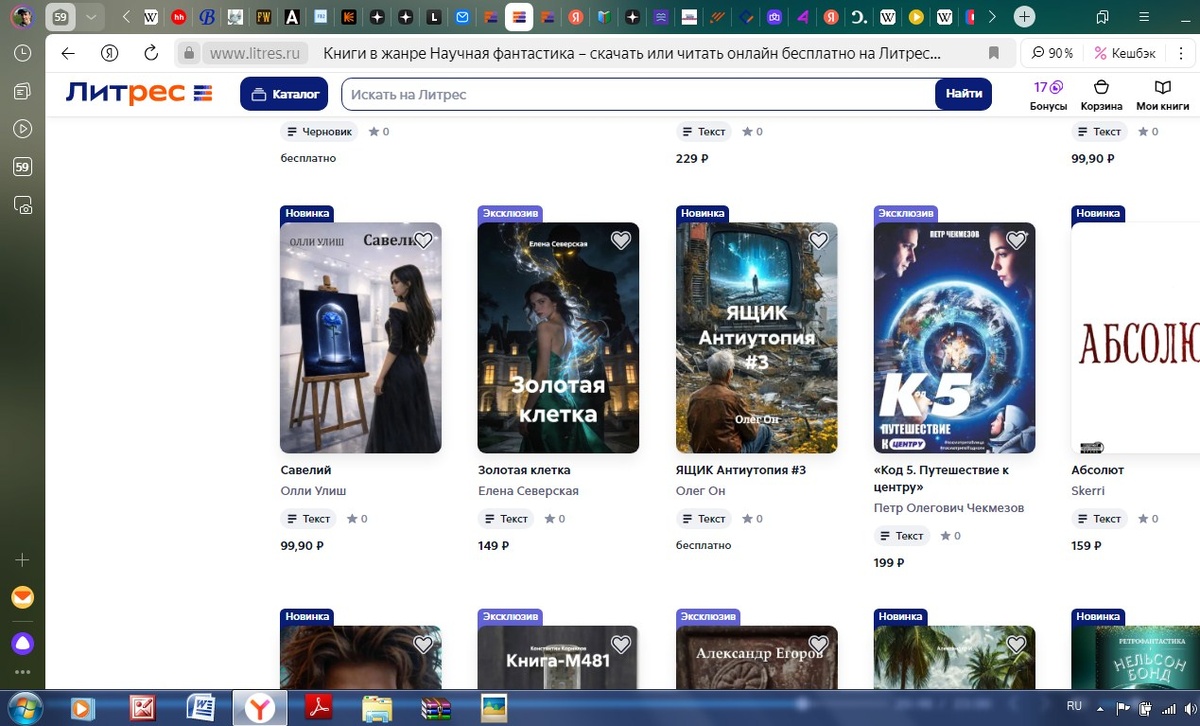This screenshot has width=1200, height=726.
Task: Open Yandex home button in toolbar
Action: (x=110, y=53)
